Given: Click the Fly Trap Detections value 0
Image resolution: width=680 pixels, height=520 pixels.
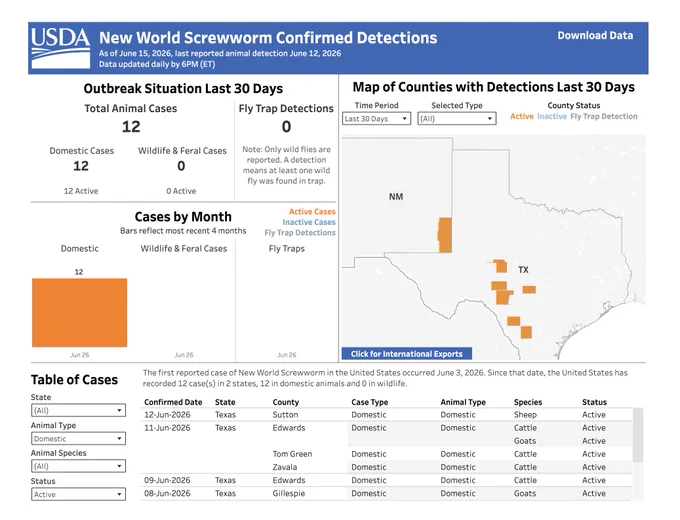Looking at the screenshot, I should [x=286, y=127].
